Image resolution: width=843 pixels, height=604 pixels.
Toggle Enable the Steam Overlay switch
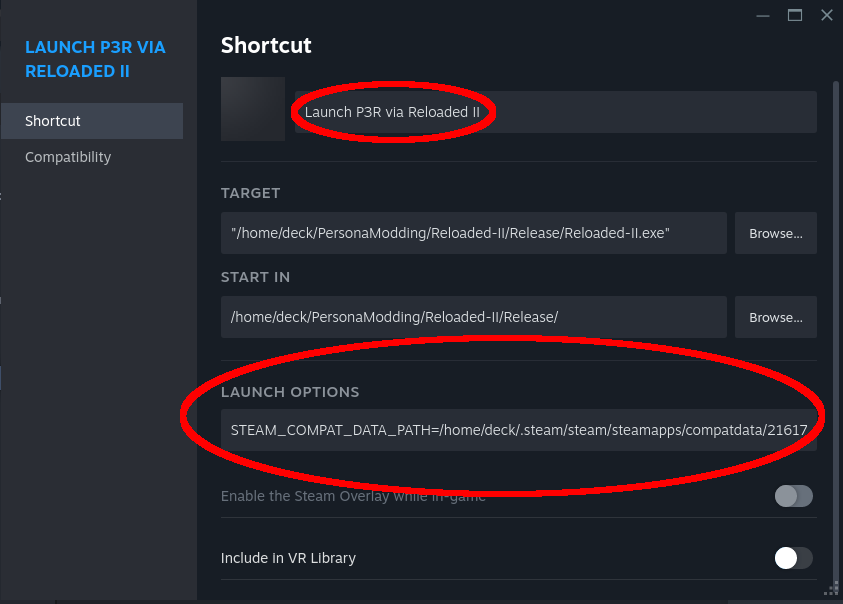coord(794,496)
